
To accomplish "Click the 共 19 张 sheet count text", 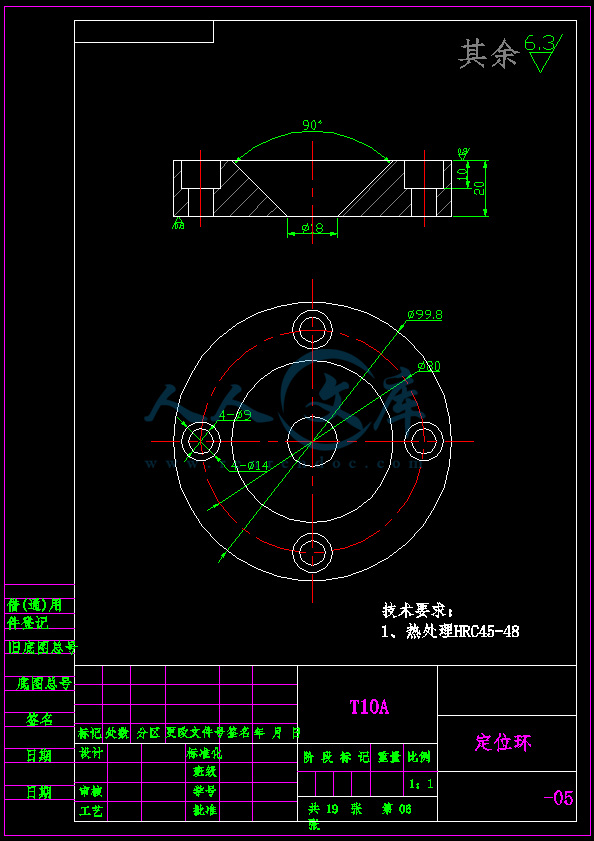I will pyautogui.click(x=336, y=809).
